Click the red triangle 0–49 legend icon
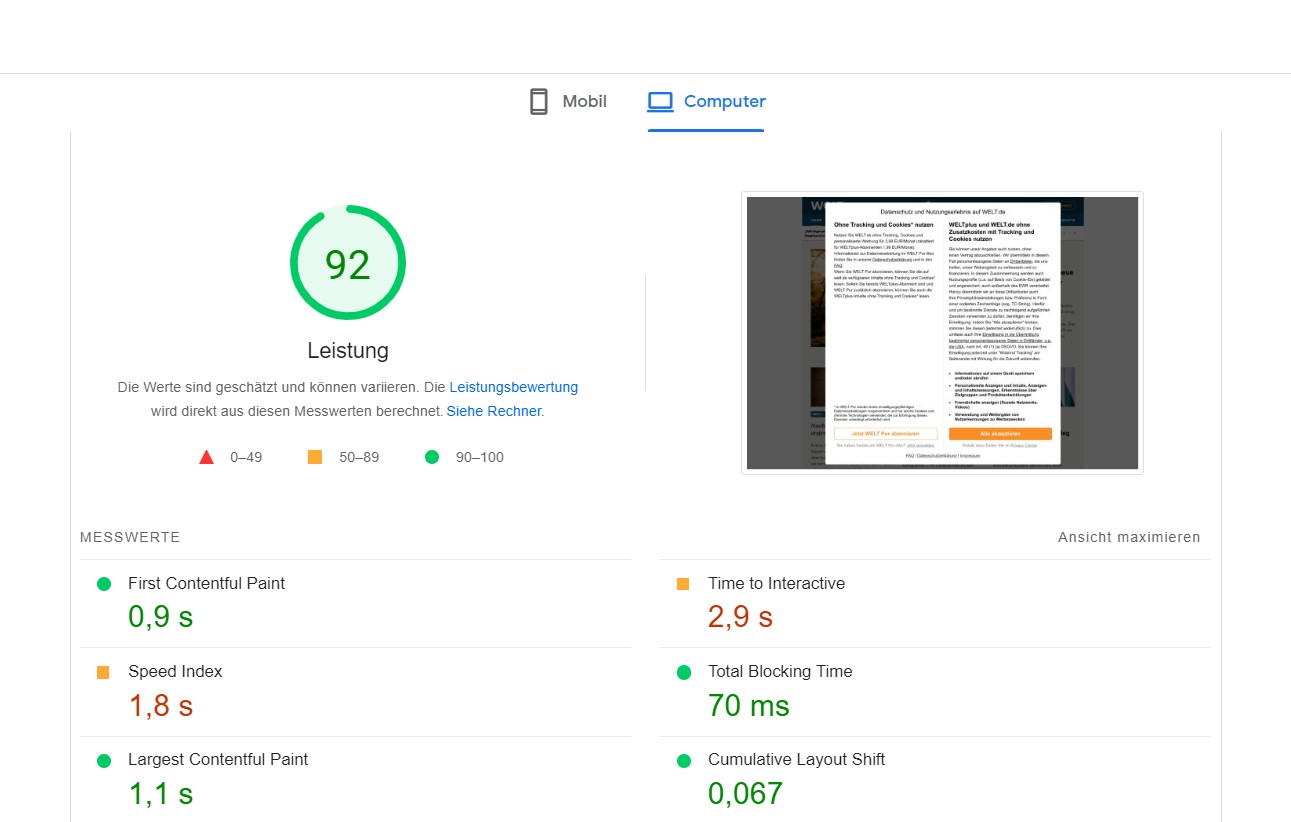 click(x=207, y=457)
